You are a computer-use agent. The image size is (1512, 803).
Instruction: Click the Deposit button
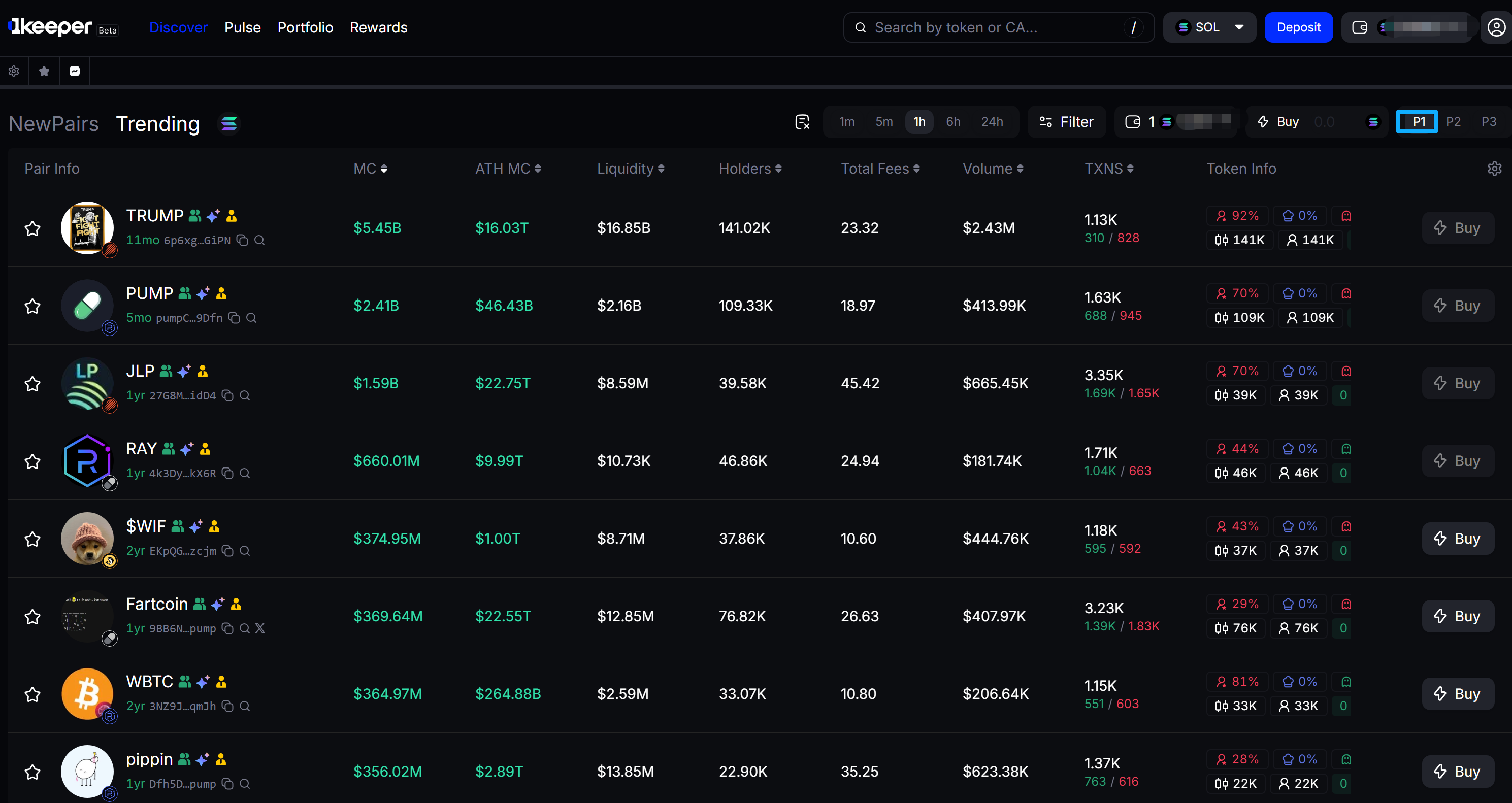(x=1298, y=27)
